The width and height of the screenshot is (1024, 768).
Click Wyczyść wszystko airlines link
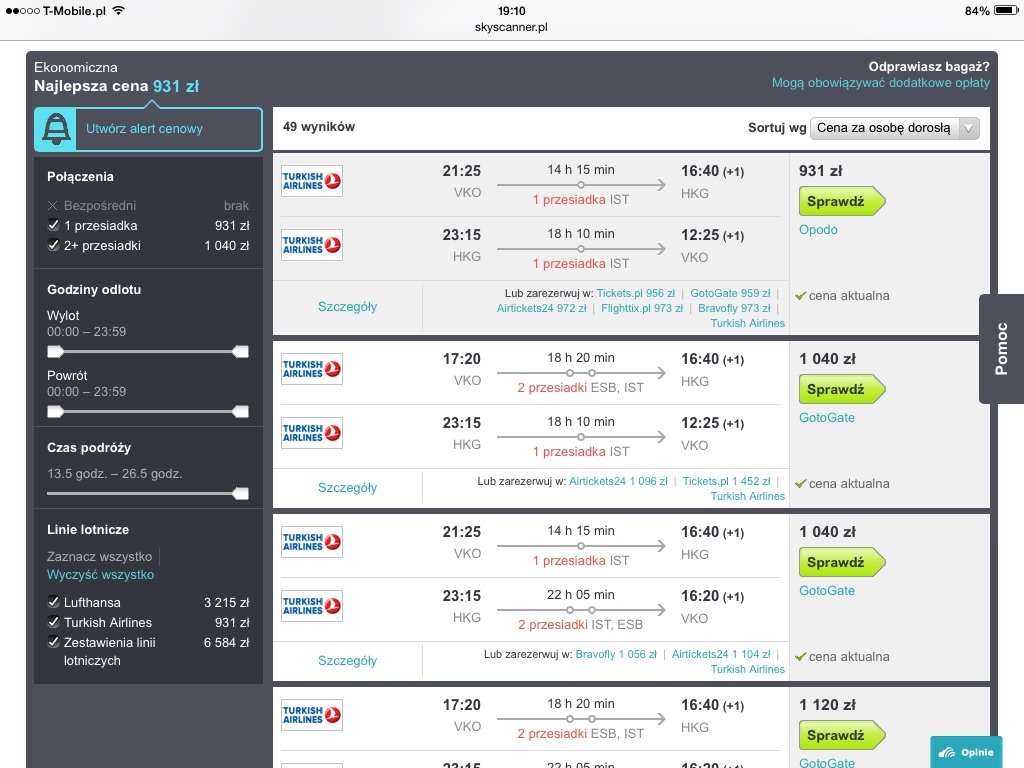click(x=101, y=575)
